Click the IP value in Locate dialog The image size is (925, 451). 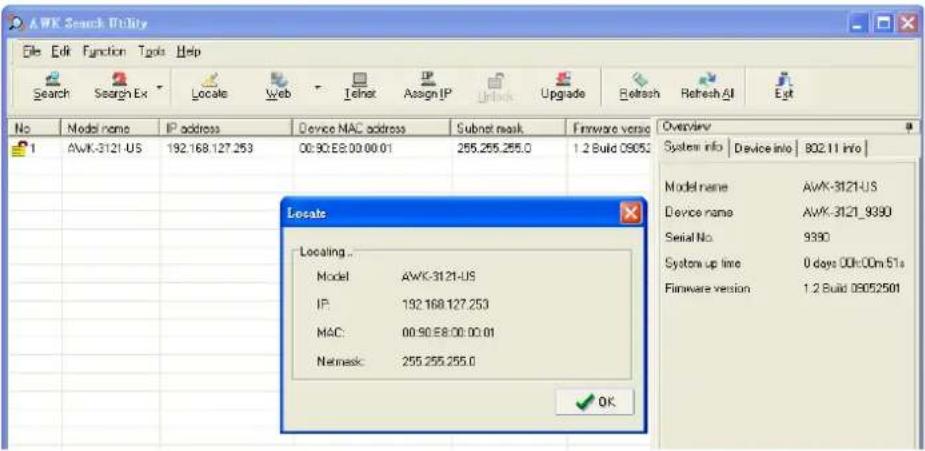coord(445,304)
